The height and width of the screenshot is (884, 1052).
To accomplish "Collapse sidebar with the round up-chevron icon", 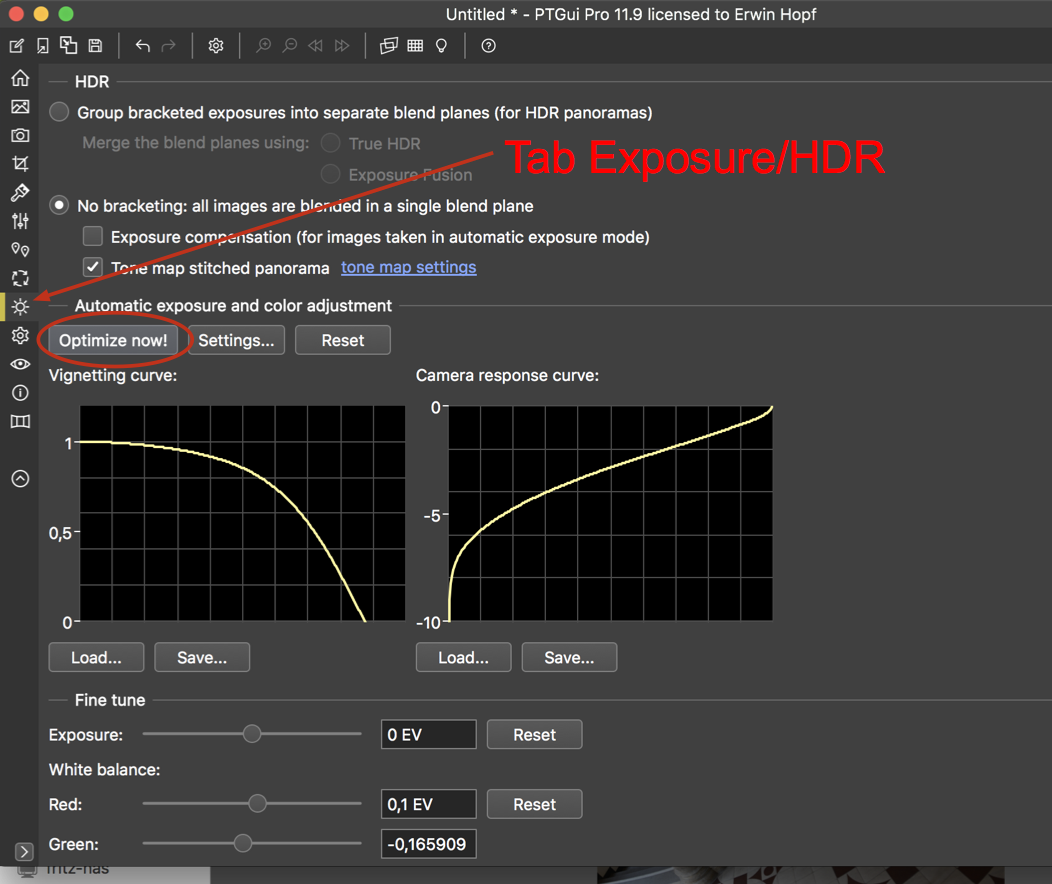I will pyautogui.click(x=20, y=478).
